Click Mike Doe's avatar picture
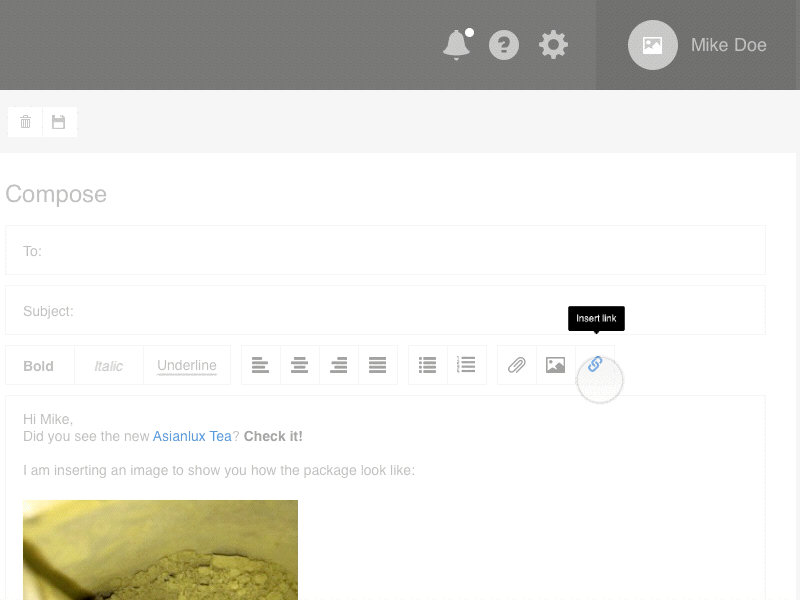The height and width of the screenshot is (600, 800). 653,45
